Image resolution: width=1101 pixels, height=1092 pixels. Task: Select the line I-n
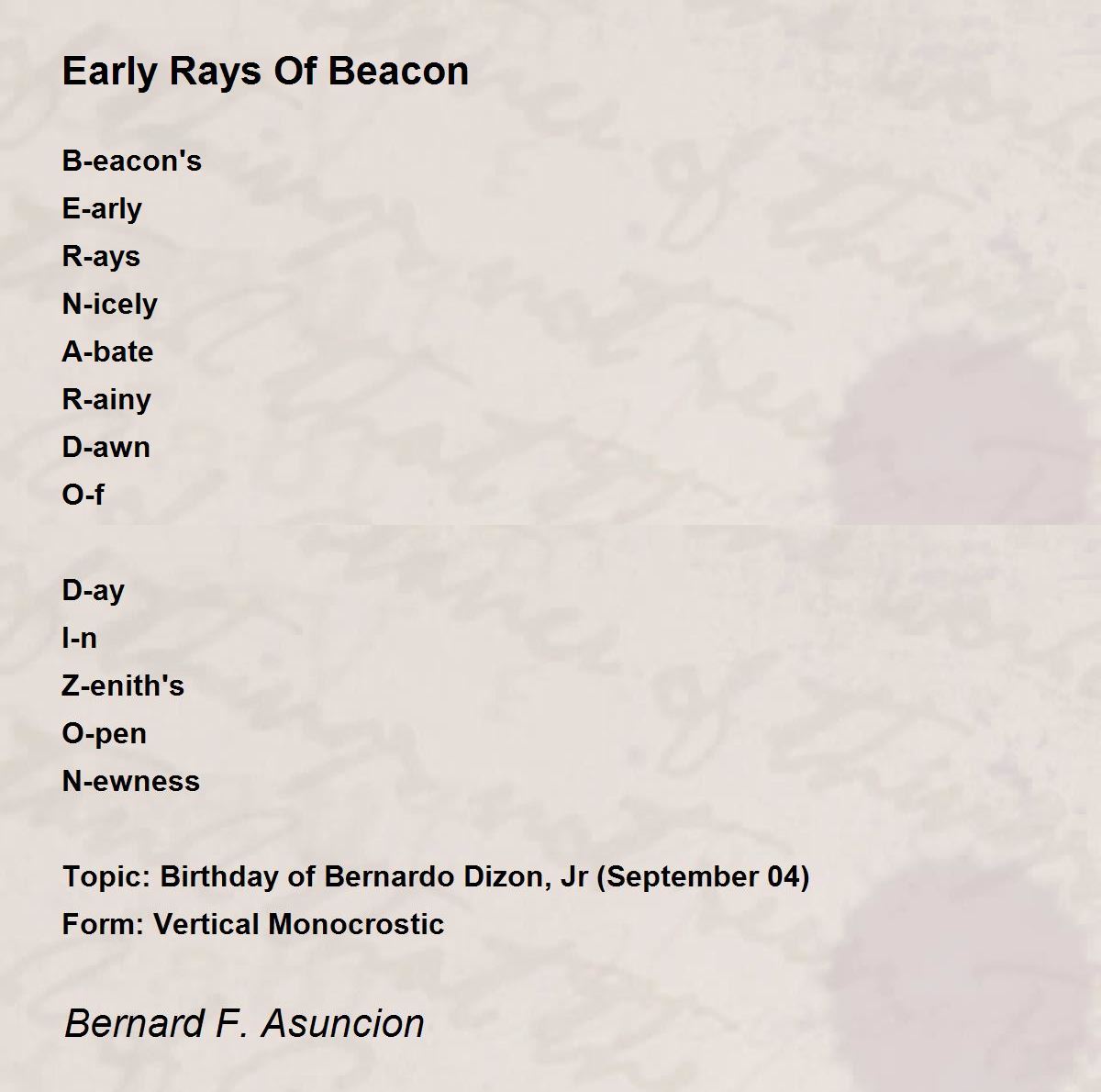pyautogui.click(x=80, y=638)
